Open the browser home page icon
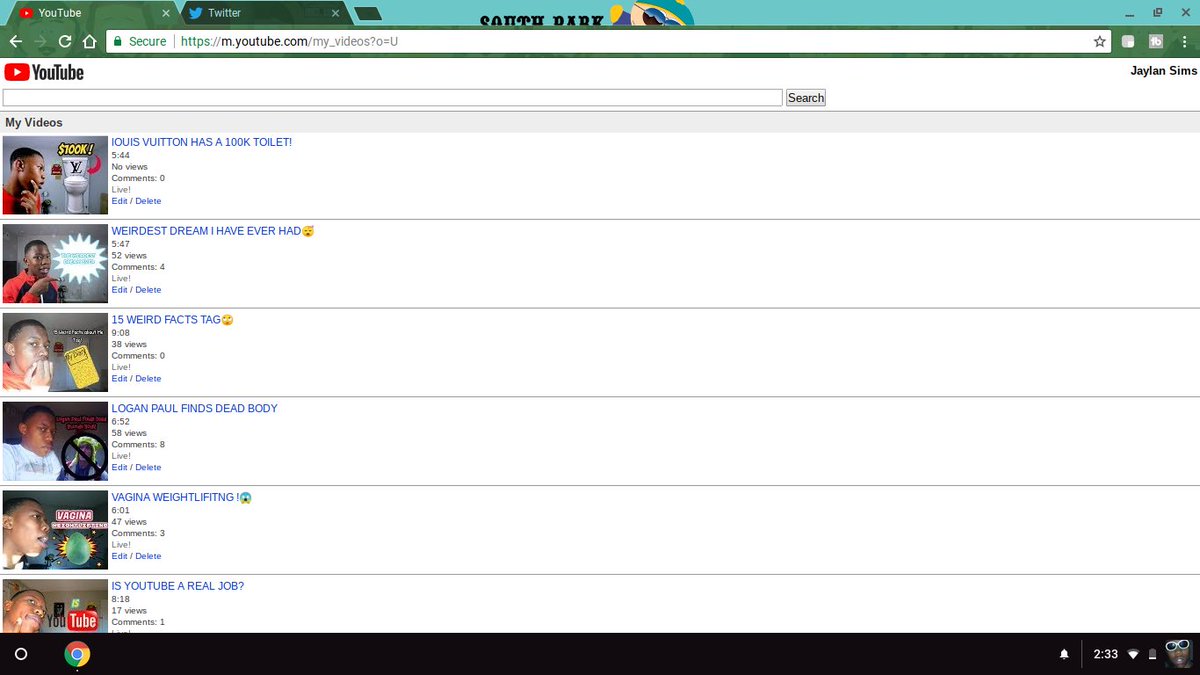The width and height of the screenshot is (1200, 675). click(x=90, y=42)
